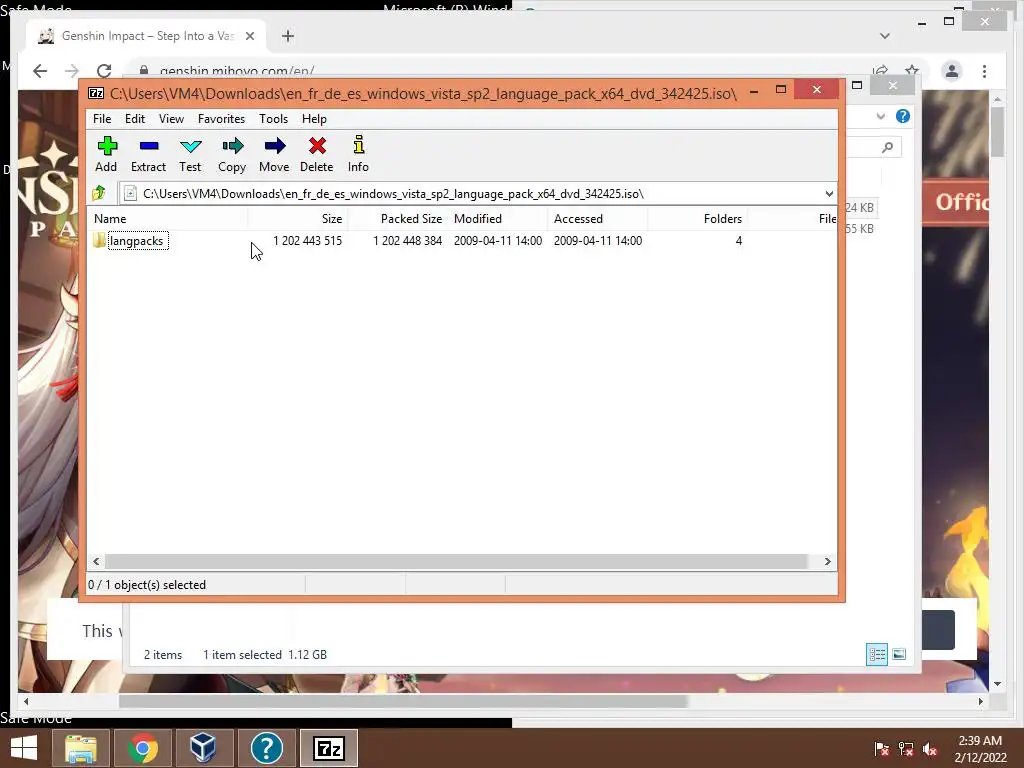The width and height of the screenshot is (1024, 768).
Task: Click Chrome back navigation arrow
Action: pos(40,71)
